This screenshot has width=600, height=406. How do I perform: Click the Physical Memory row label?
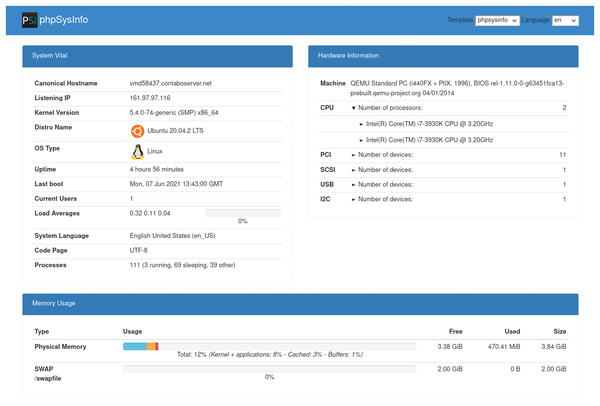[x=60, y=347]
